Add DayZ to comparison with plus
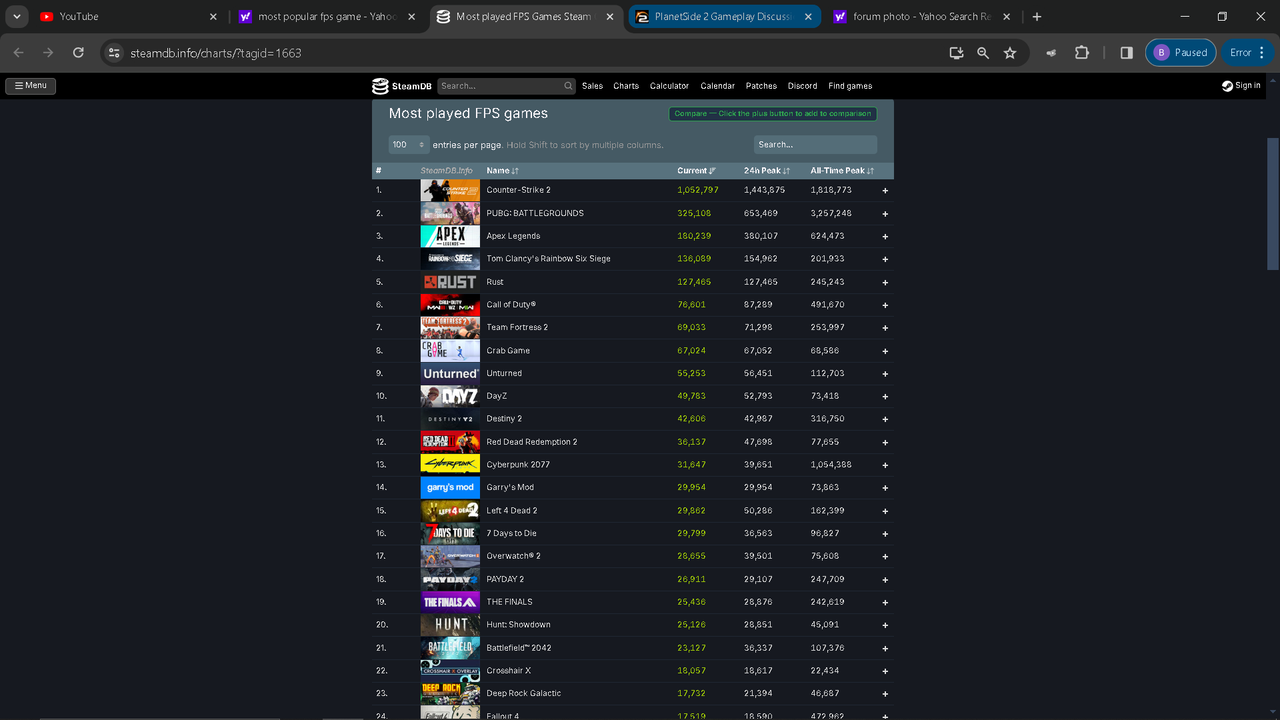Image resolution: width=1280 pixels, height=720 pixels. coord(885,396)
